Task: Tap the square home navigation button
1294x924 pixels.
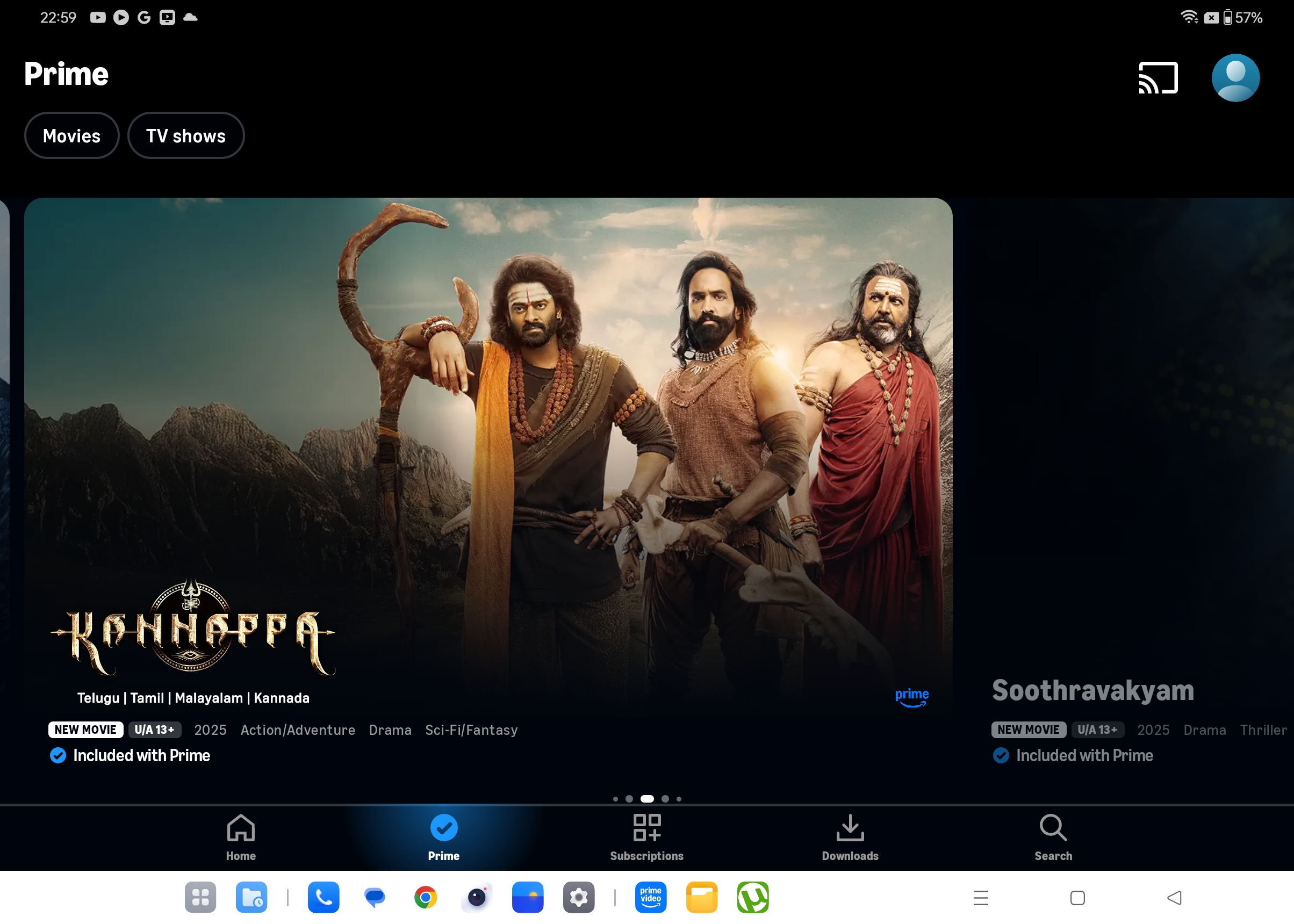Action: [x=1077, y=898]
